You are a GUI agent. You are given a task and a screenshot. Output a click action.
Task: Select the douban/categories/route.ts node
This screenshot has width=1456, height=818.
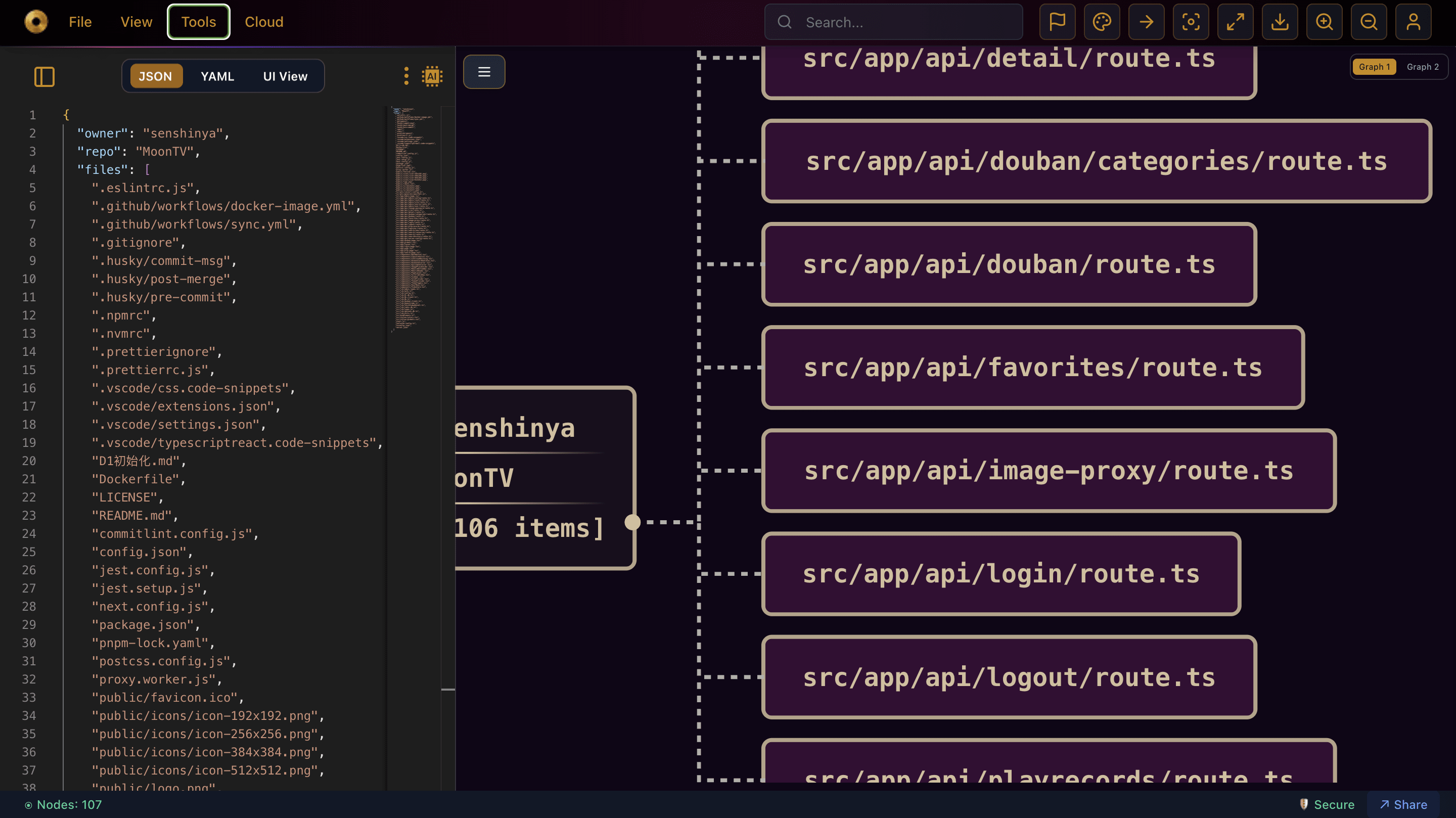tap(1097, 161)
